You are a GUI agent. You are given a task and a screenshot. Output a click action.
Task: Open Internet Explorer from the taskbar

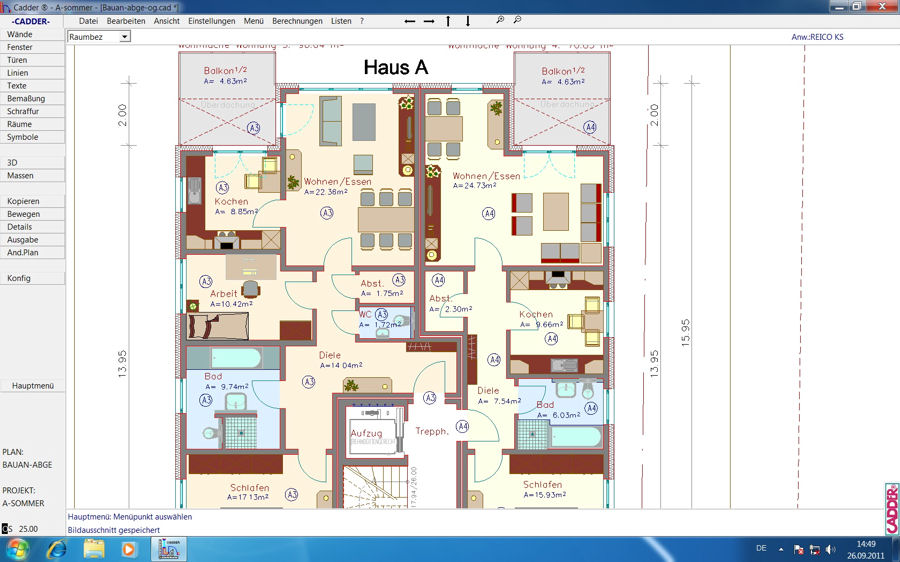(x=57, y=549)
